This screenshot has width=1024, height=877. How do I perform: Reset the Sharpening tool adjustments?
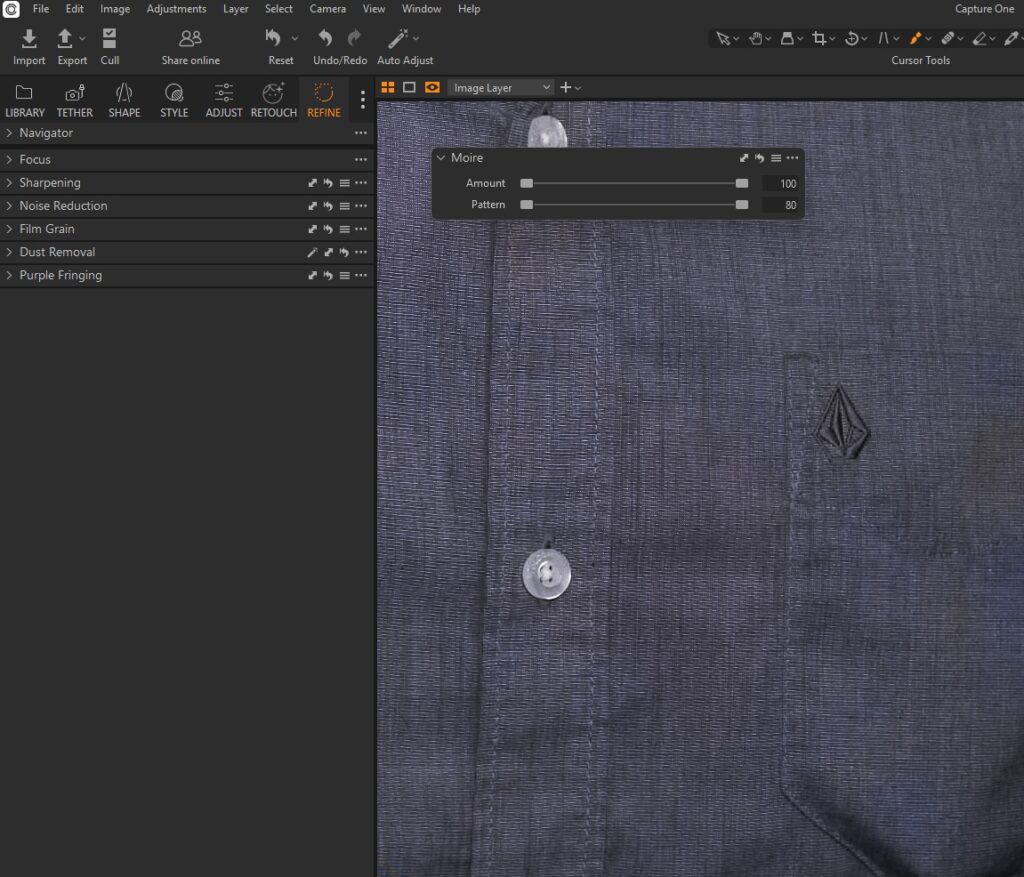(x=328, y=183)
